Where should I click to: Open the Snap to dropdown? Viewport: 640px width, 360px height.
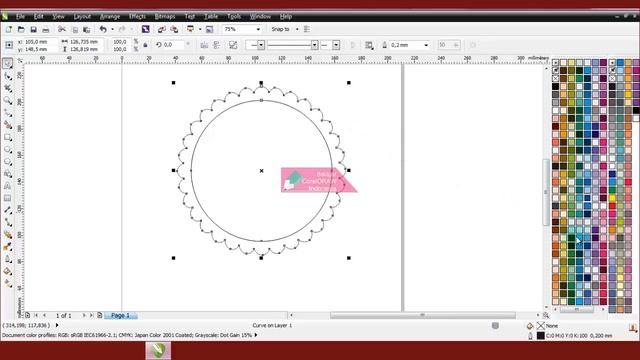[297, 29]
